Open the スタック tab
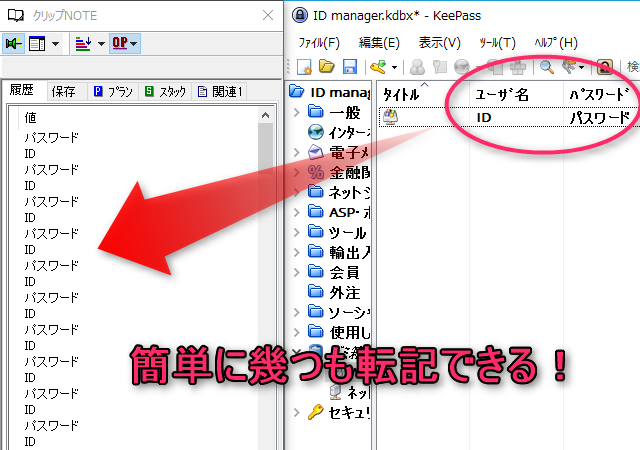Image resolution: width=640 pixels, height=450 pixels. click(x=165, y=91)
